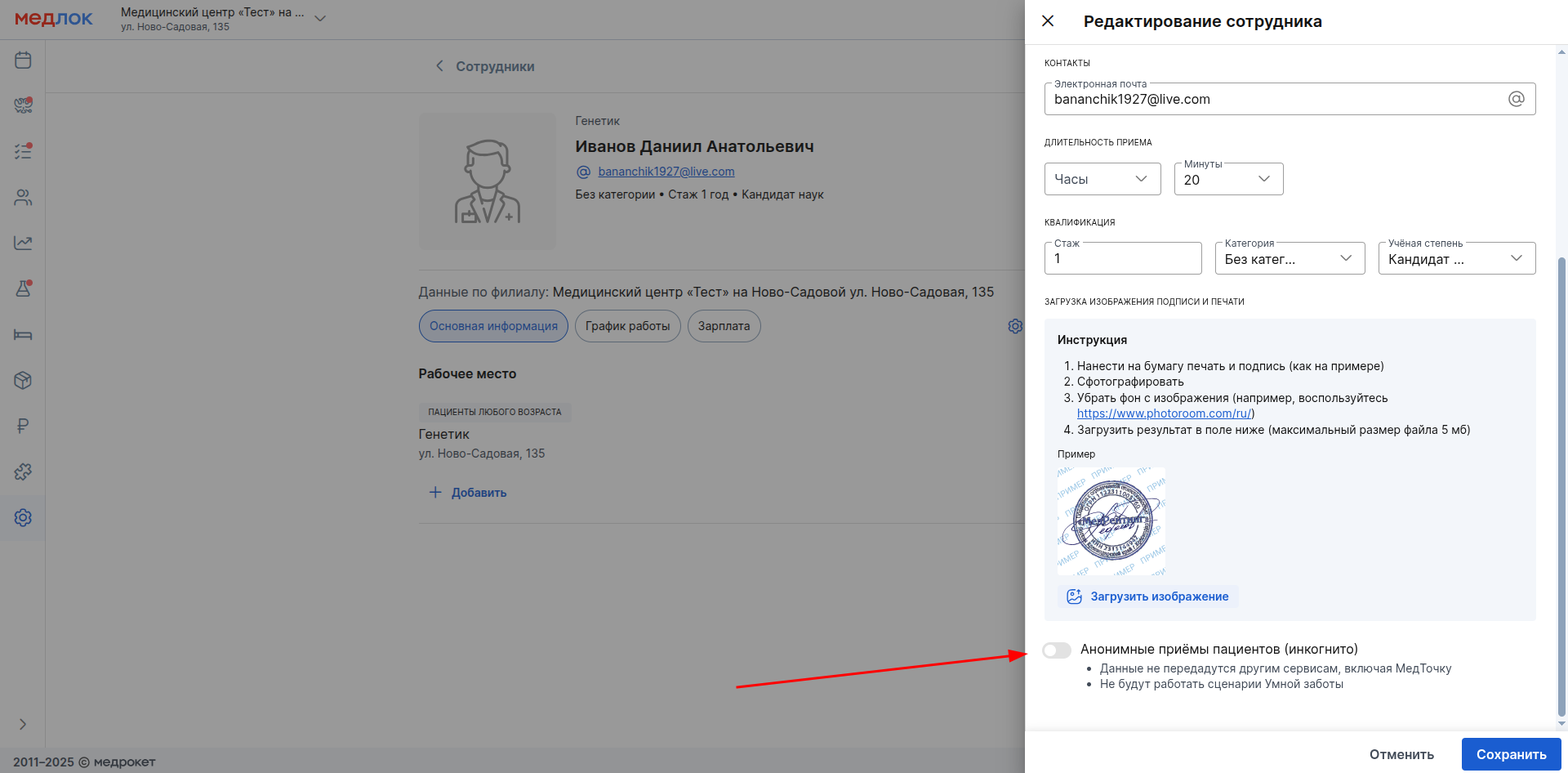
Task: Expand the Часы duration dropdown
Action: (1102, 179)
